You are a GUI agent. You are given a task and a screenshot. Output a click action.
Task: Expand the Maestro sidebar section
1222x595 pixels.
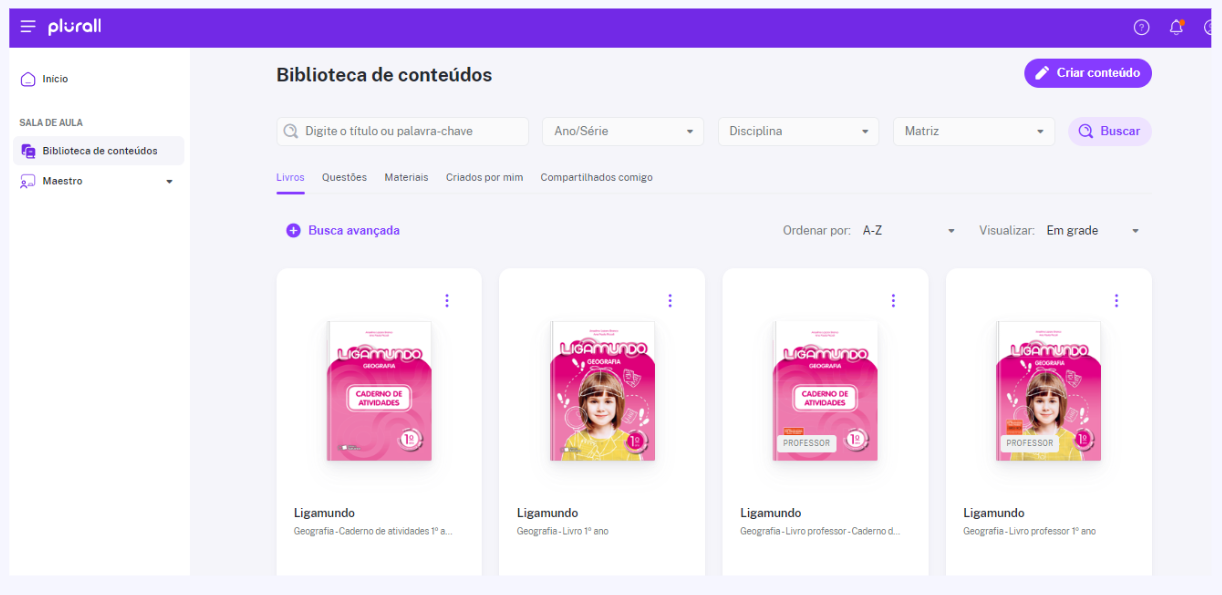[x=169, y=182]
